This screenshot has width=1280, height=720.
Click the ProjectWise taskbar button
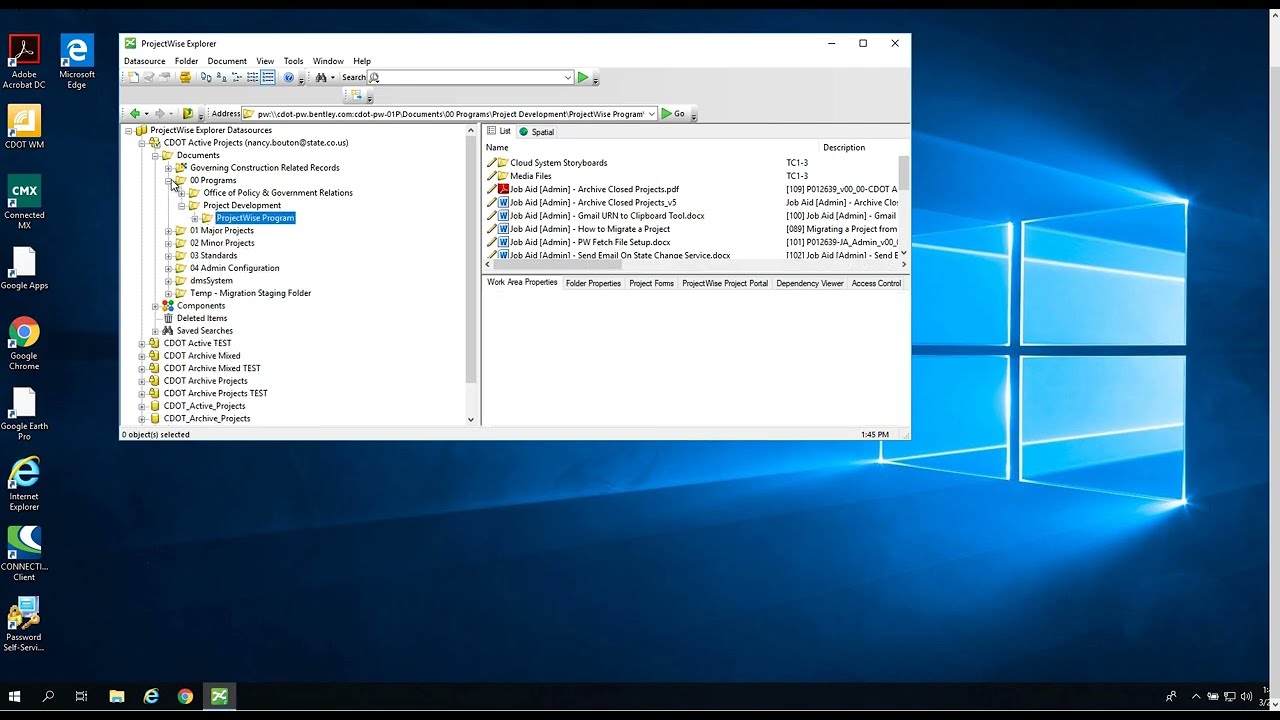pyautogui.click(x=219, y=696)
